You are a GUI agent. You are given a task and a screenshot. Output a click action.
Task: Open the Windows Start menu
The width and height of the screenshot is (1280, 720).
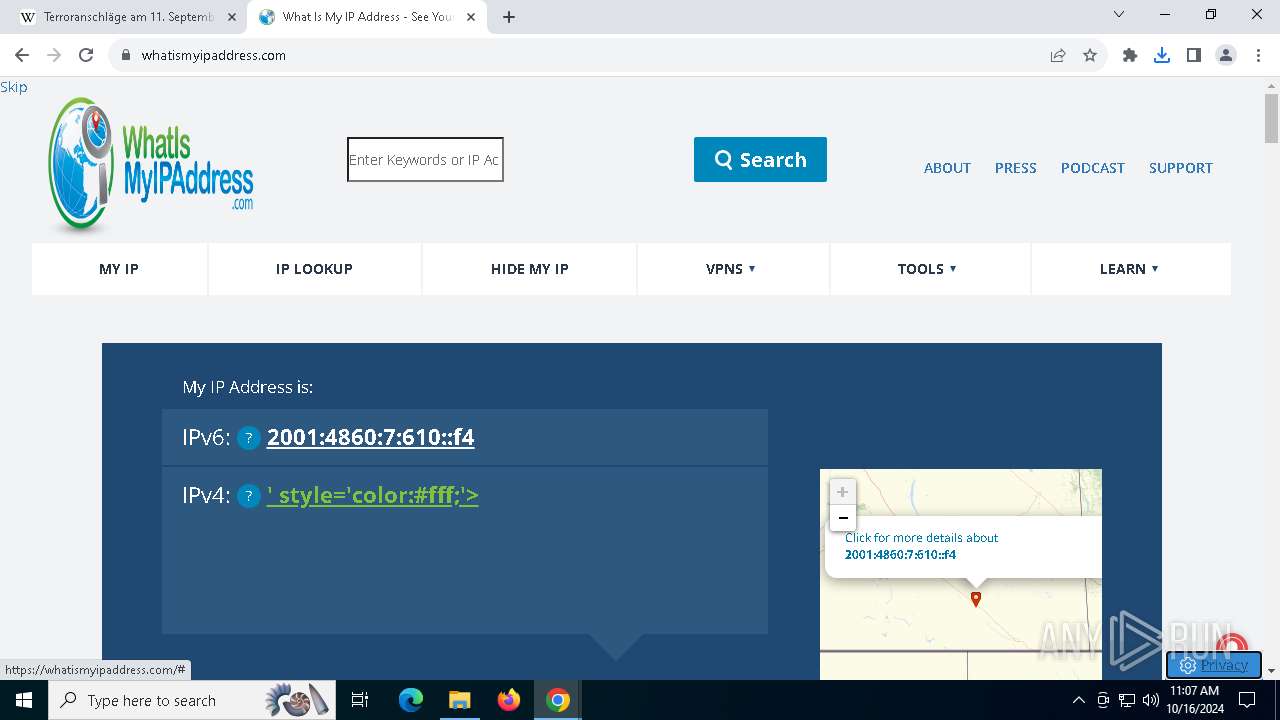coord(24,700)
